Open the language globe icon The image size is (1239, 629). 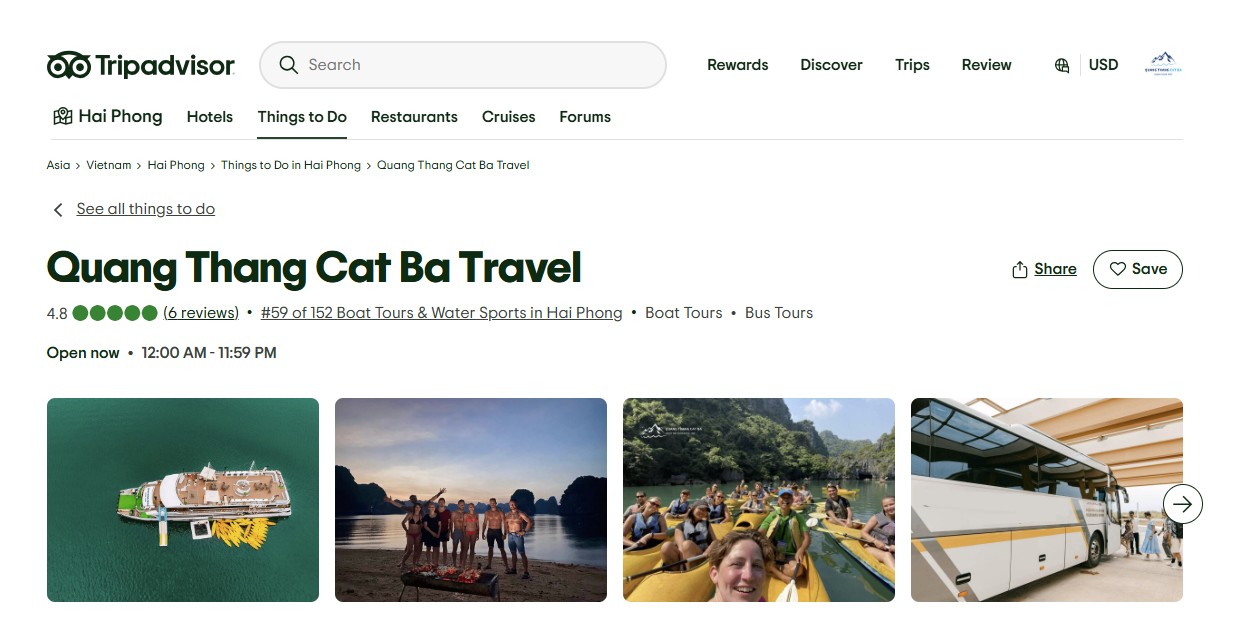click(1061, 65)
